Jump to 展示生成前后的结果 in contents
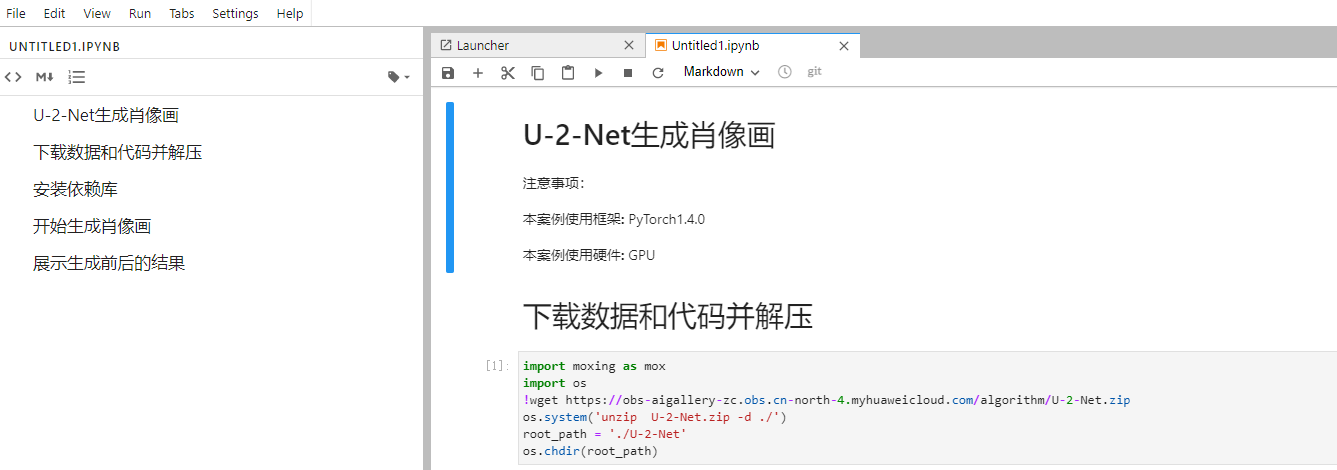1337x470 pixels. pyautogui.click(x=109, y=263)
